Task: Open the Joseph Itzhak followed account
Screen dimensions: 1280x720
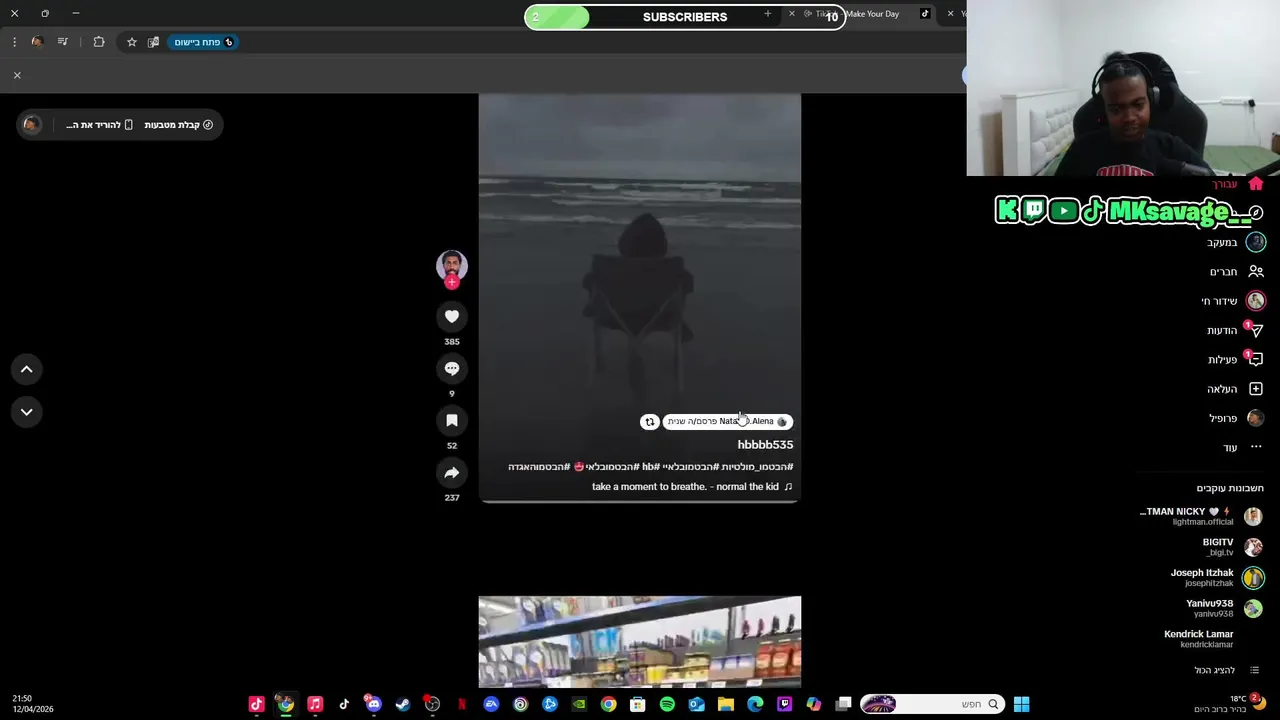Action: tap(1217, 577)
